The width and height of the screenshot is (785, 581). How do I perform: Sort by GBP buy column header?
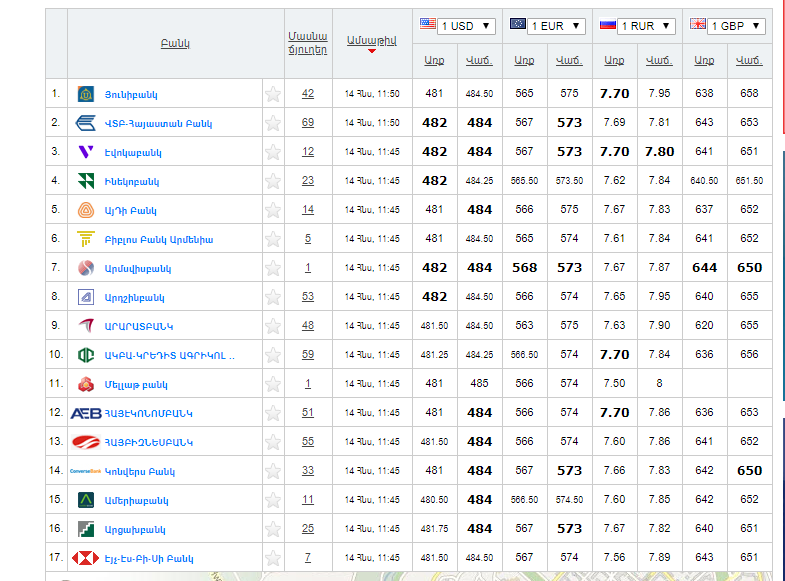704,60
